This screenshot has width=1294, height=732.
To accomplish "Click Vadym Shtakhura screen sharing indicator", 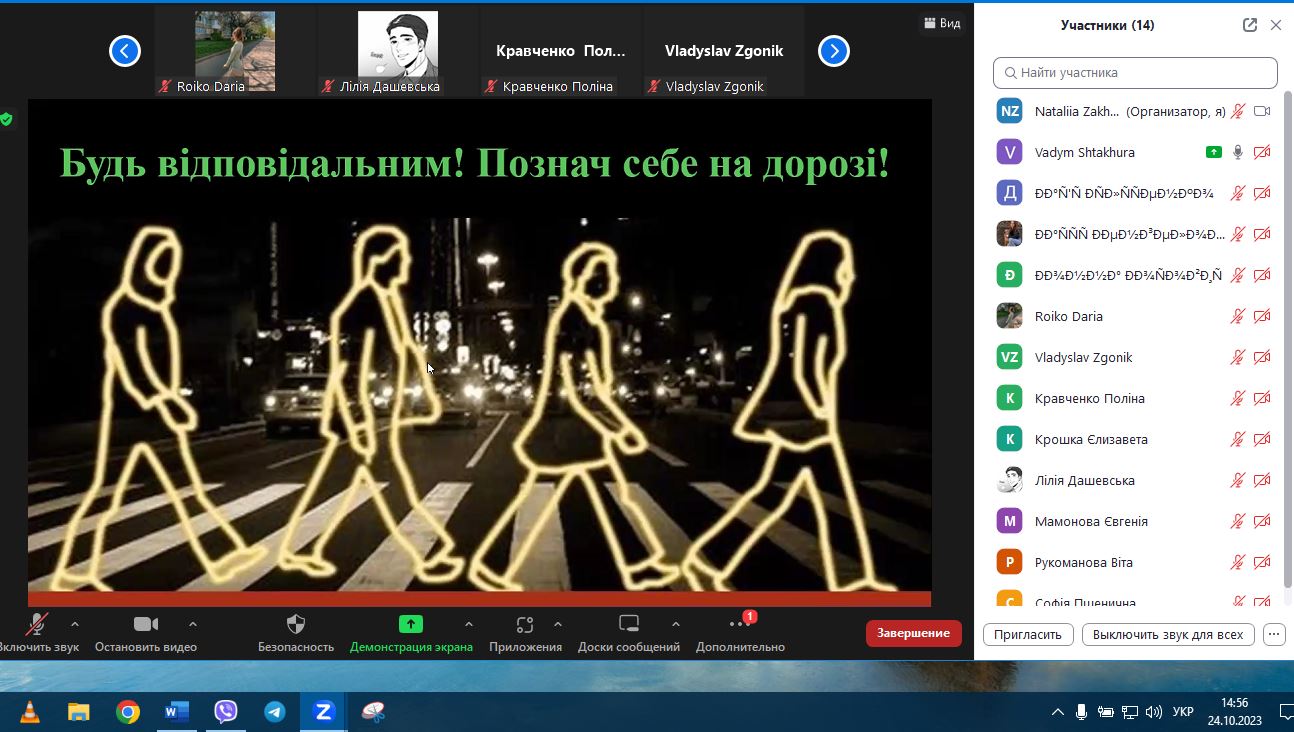I will pyautogui.click(x=1213, y=153).
